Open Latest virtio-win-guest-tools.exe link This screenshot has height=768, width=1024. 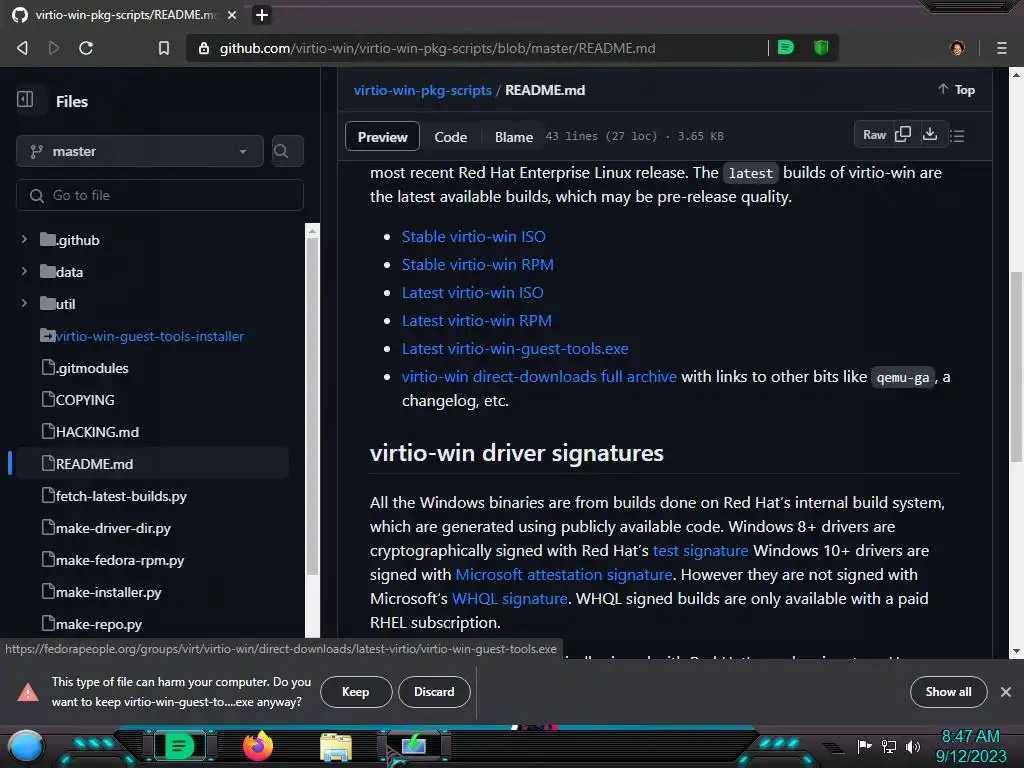coord(515,349)
